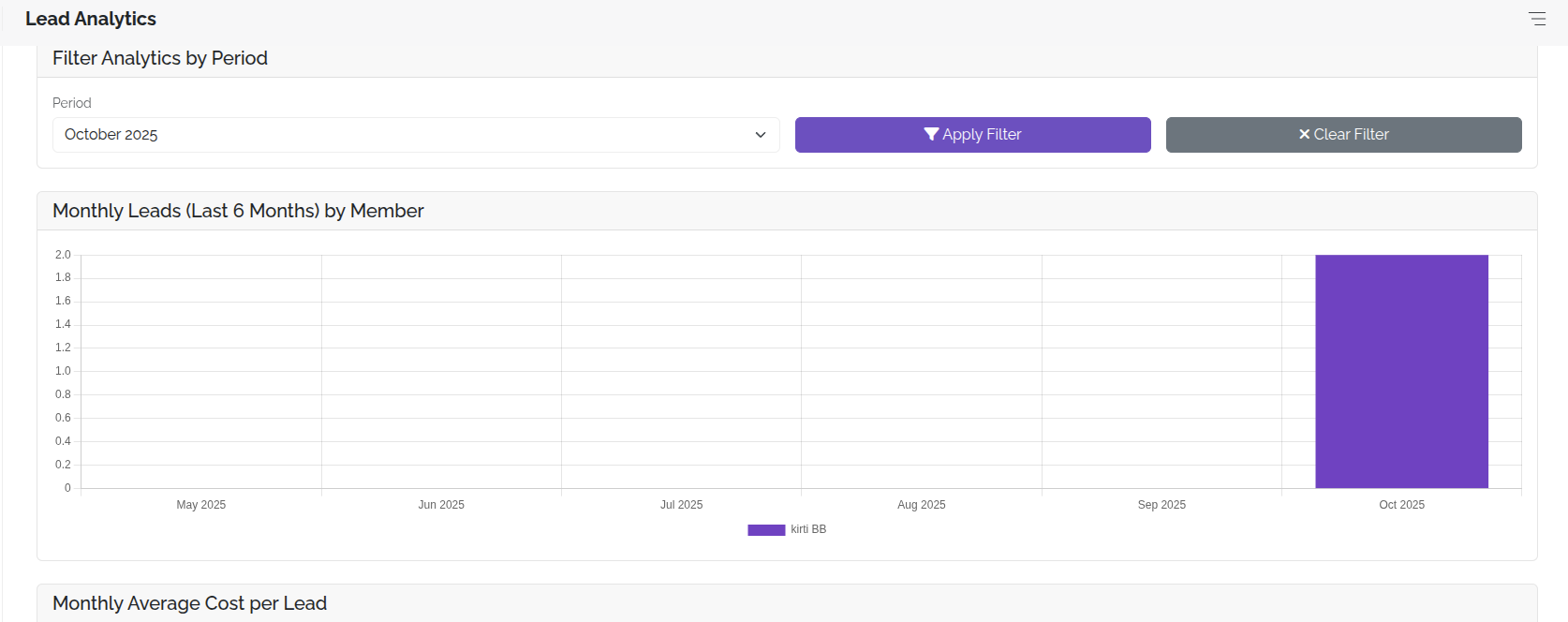Click the May 2025 axis label
1568x622 pixels.
[x=201, y=505]
